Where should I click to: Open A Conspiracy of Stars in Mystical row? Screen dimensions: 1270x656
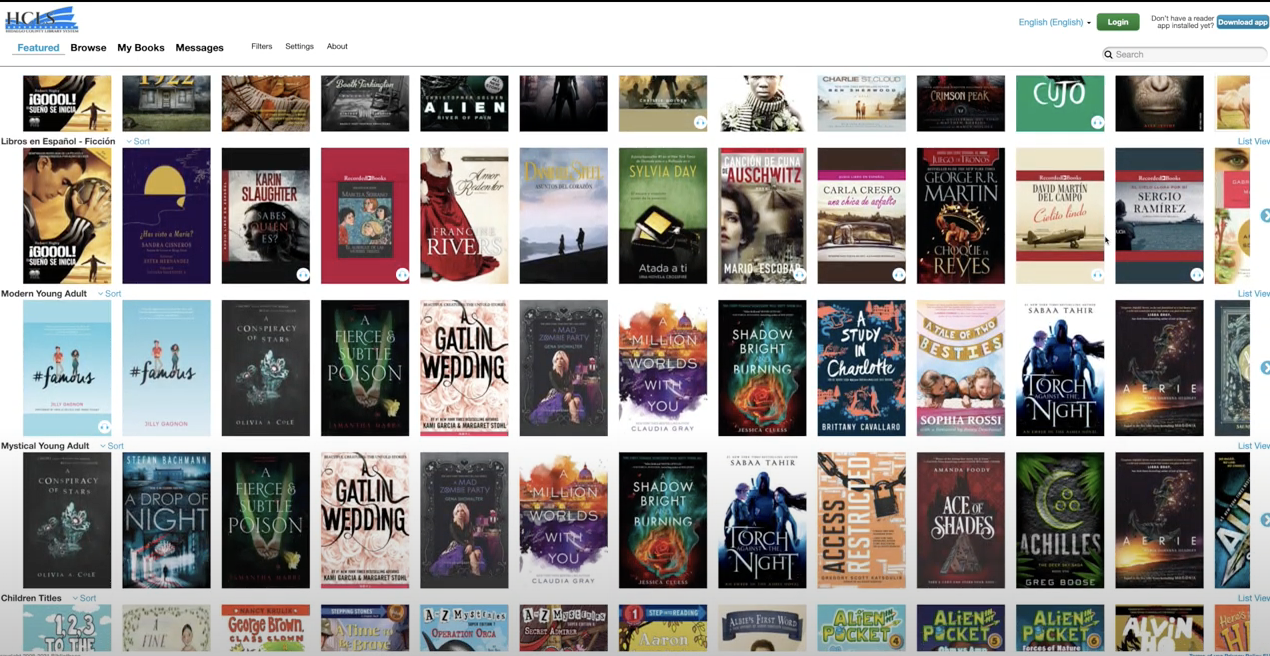point(67,520)
